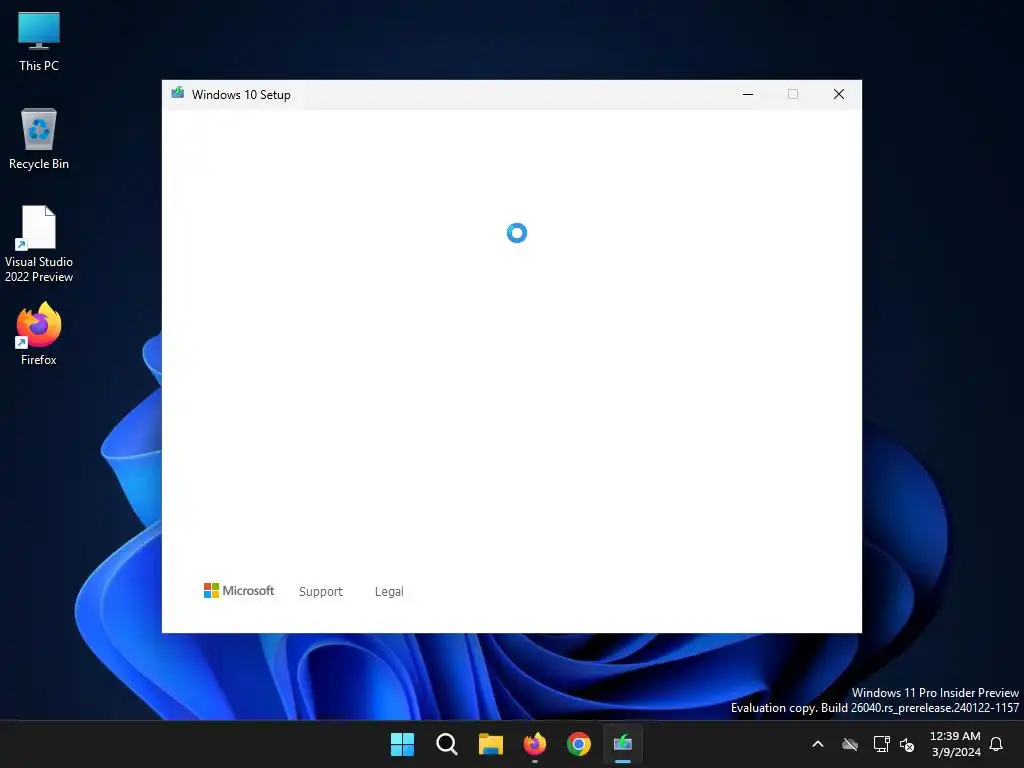
Task: Select the Recycle Bin desktop icon
Action: point(39,139)
